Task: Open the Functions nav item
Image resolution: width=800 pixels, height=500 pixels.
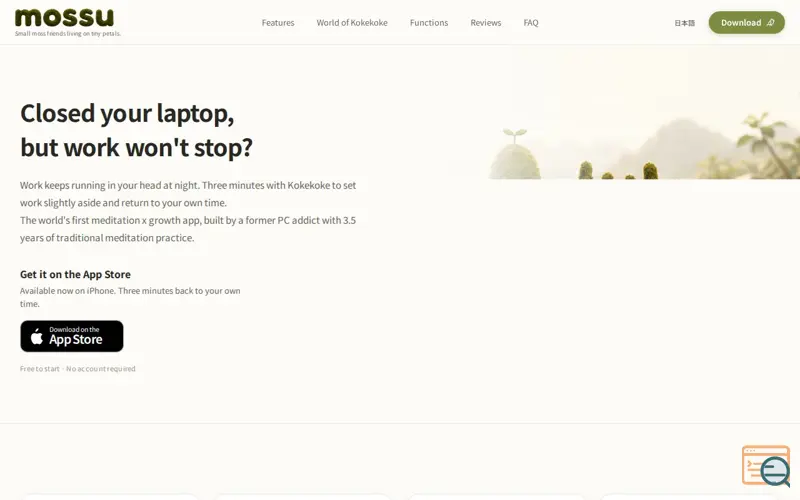Action: pyautogui.click(x=429, y=22)
